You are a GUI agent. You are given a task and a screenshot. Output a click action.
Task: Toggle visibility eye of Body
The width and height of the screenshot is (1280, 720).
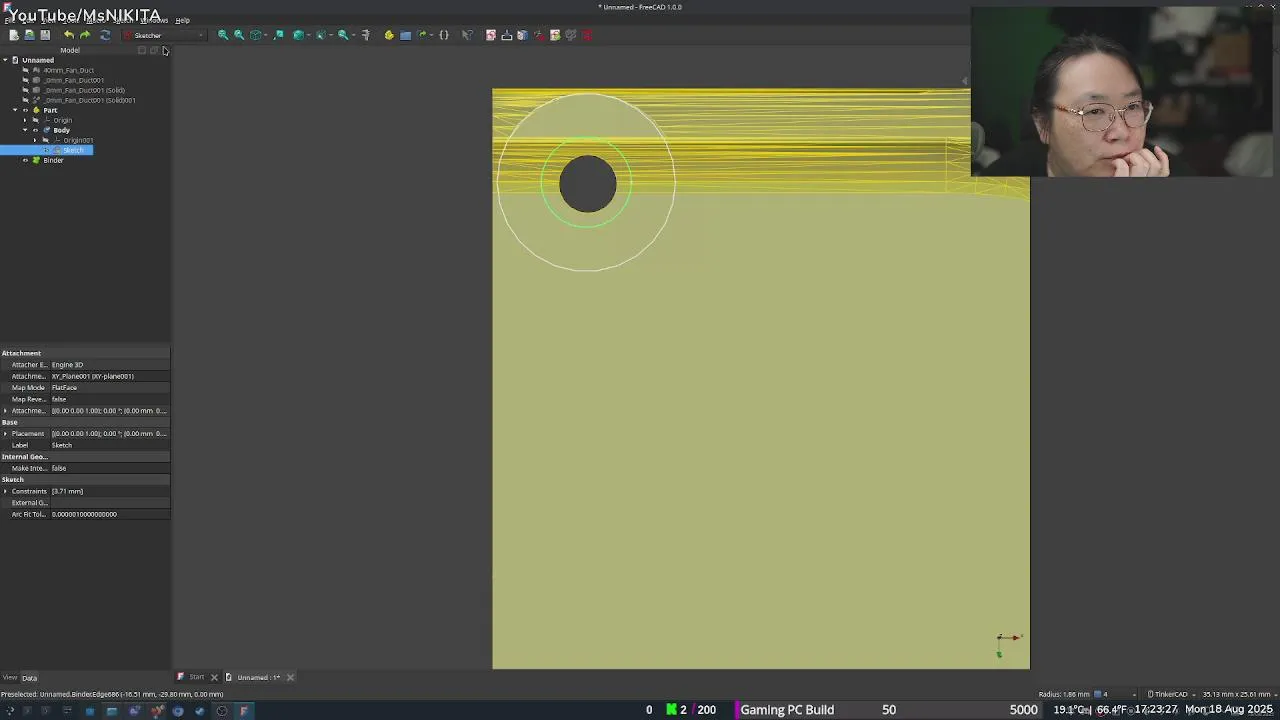(x=35, y=130)
